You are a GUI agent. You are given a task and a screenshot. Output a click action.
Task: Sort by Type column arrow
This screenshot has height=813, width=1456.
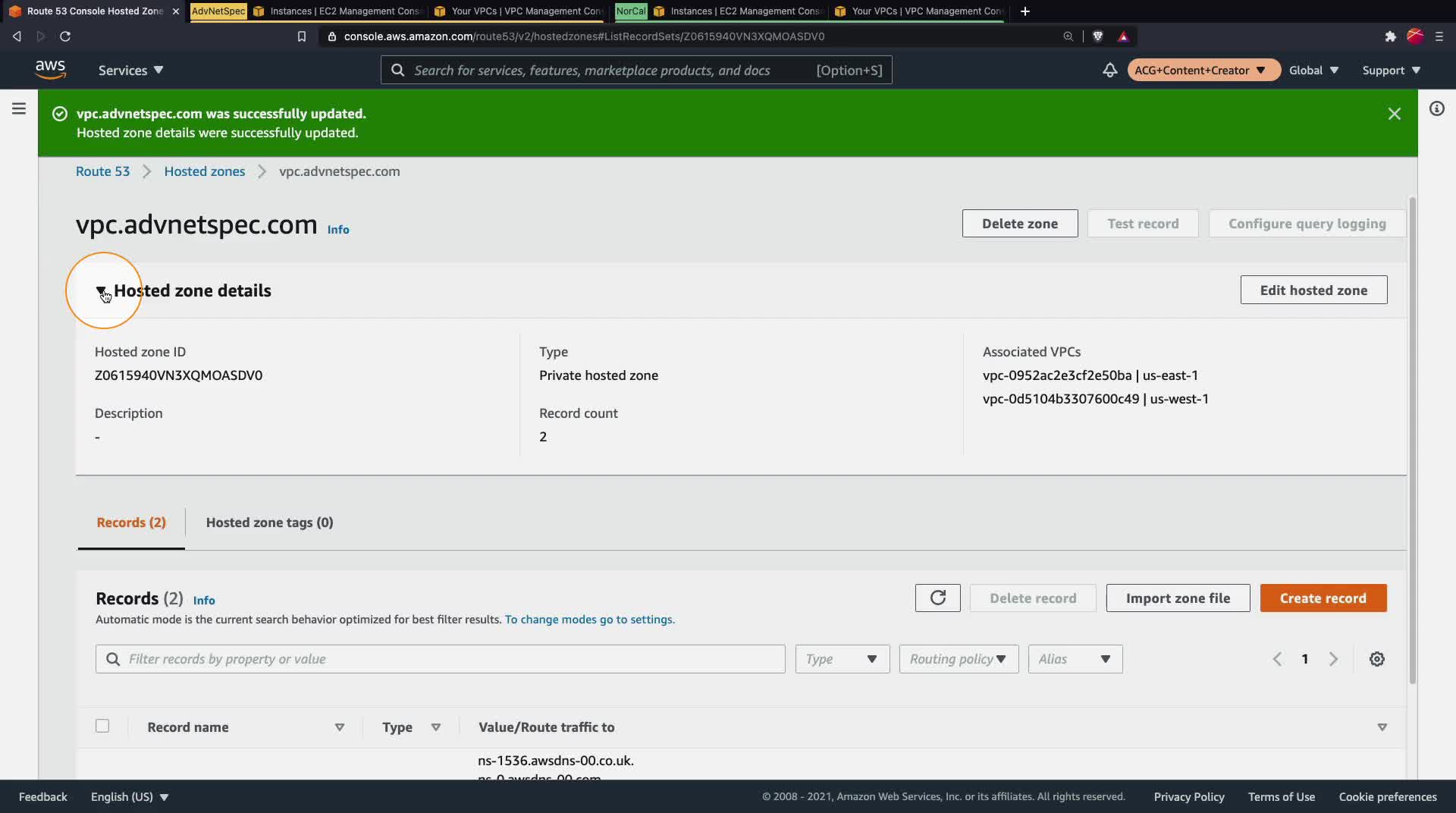[436, 727]
